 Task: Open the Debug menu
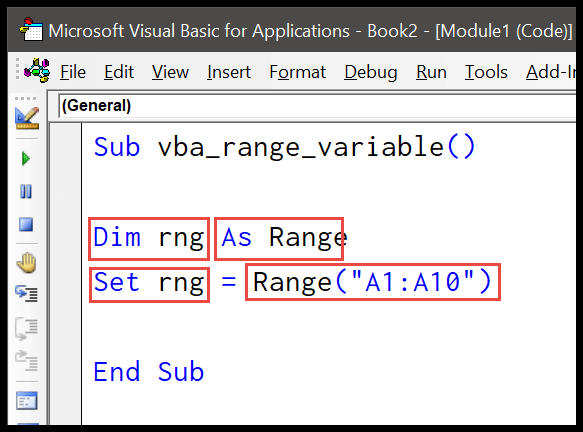371,72
